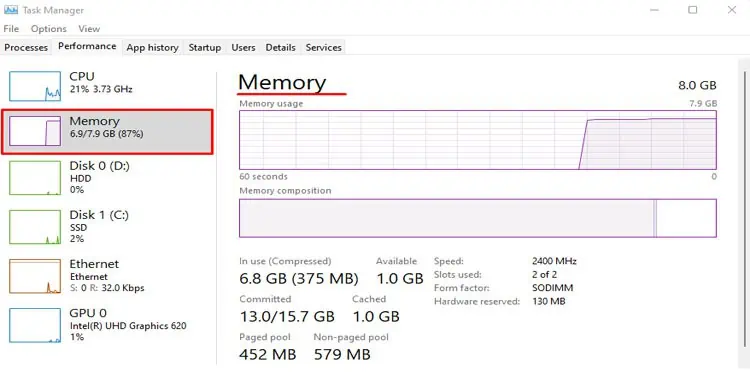Click the Memory composition bar

coord(477,218)
